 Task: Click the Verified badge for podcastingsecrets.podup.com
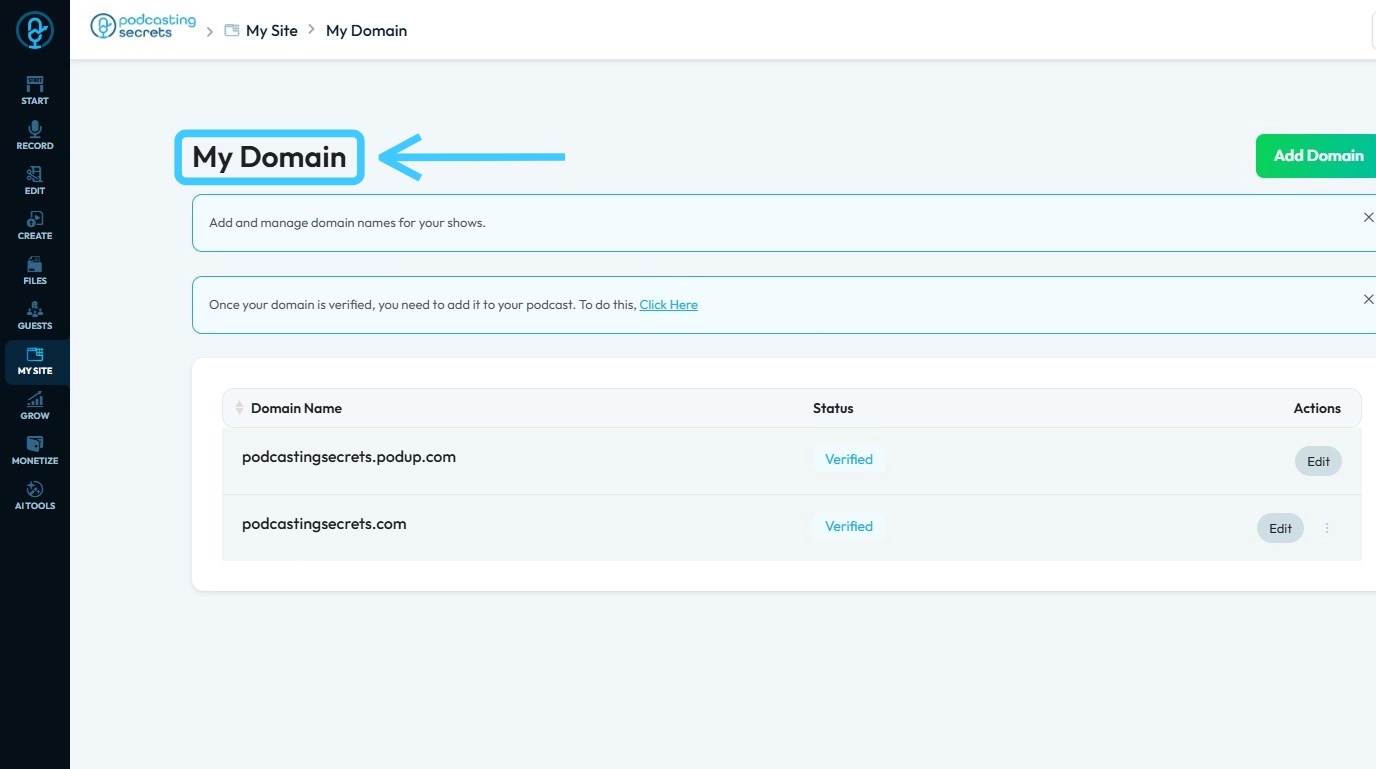click(849, 460)
